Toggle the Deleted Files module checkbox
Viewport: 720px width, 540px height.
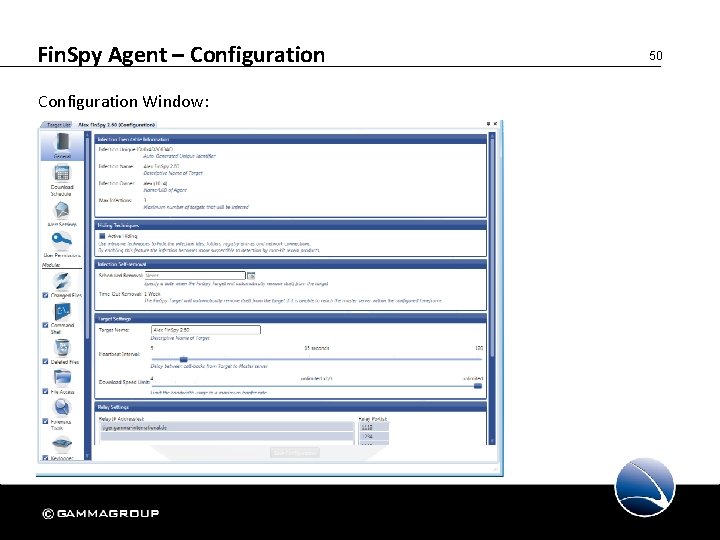click(x=45, y=362)
